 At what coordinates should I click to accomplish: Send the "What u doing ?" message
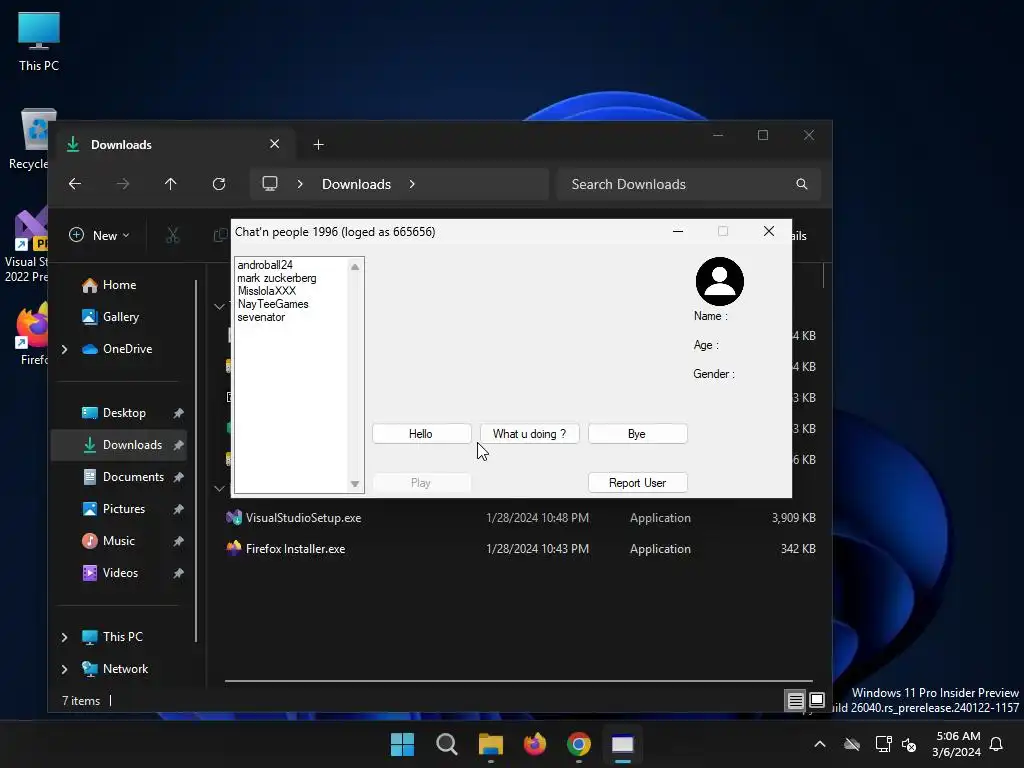(x=530, y=434)
